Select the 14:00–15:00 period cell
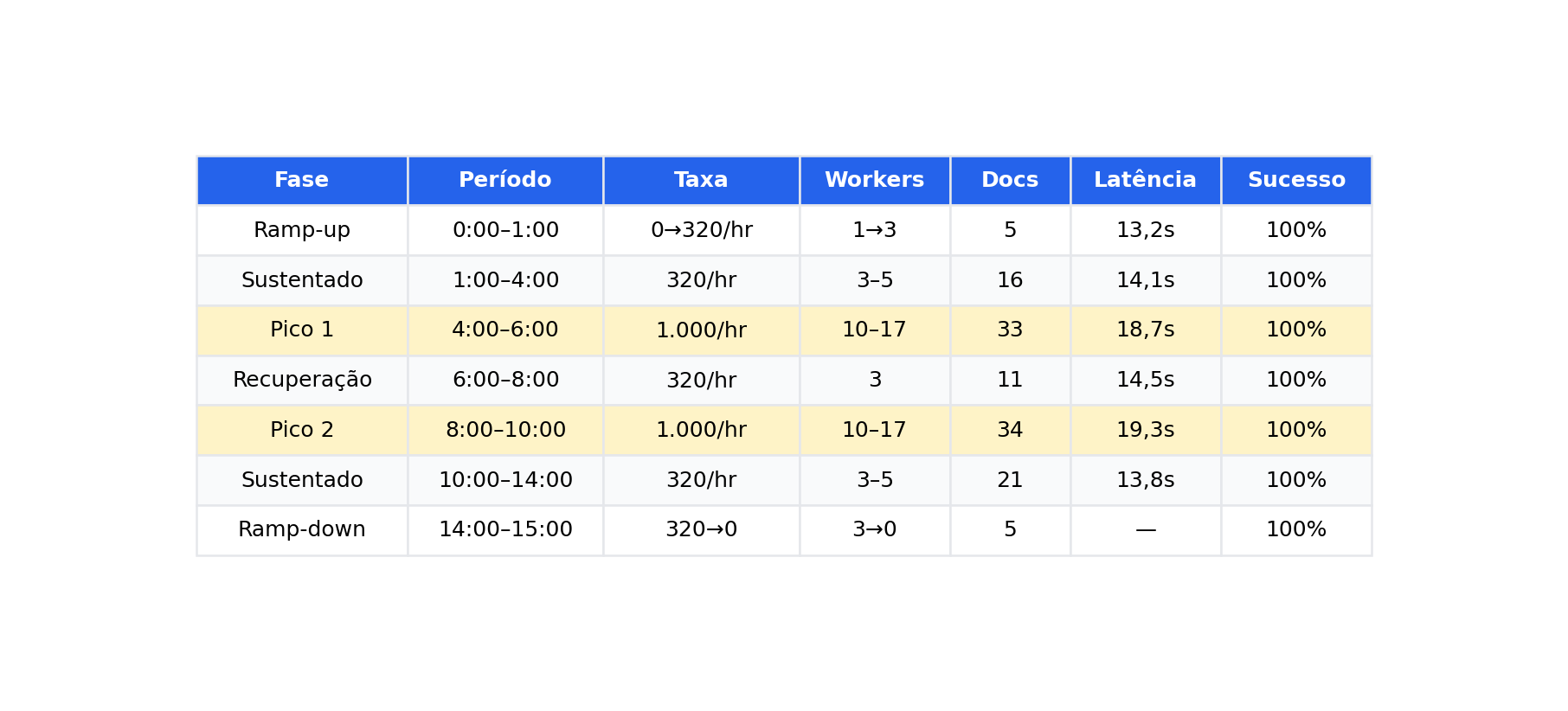1568x711 pixels. point(505,530)
